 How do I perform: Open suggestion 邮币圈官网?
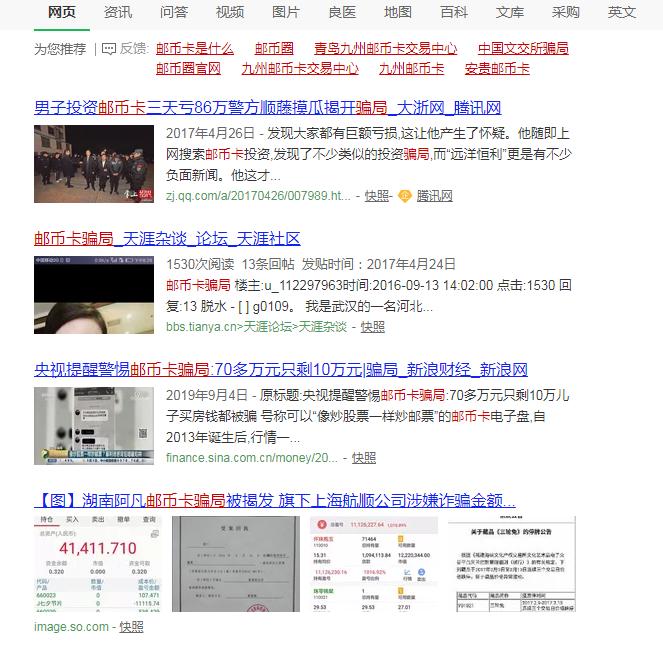pyautogui.click(x=188, y=69)
